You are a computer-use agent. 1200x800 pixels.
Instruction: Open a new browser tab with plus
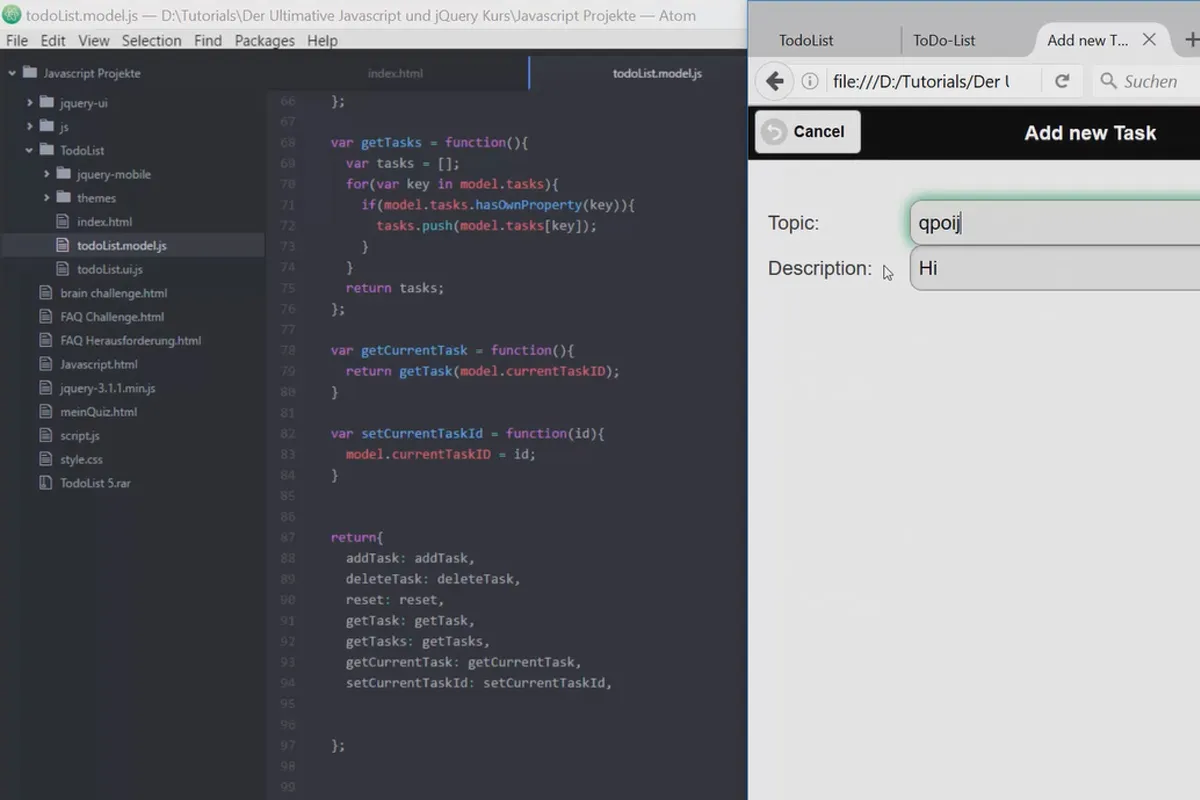(1190, 40)
